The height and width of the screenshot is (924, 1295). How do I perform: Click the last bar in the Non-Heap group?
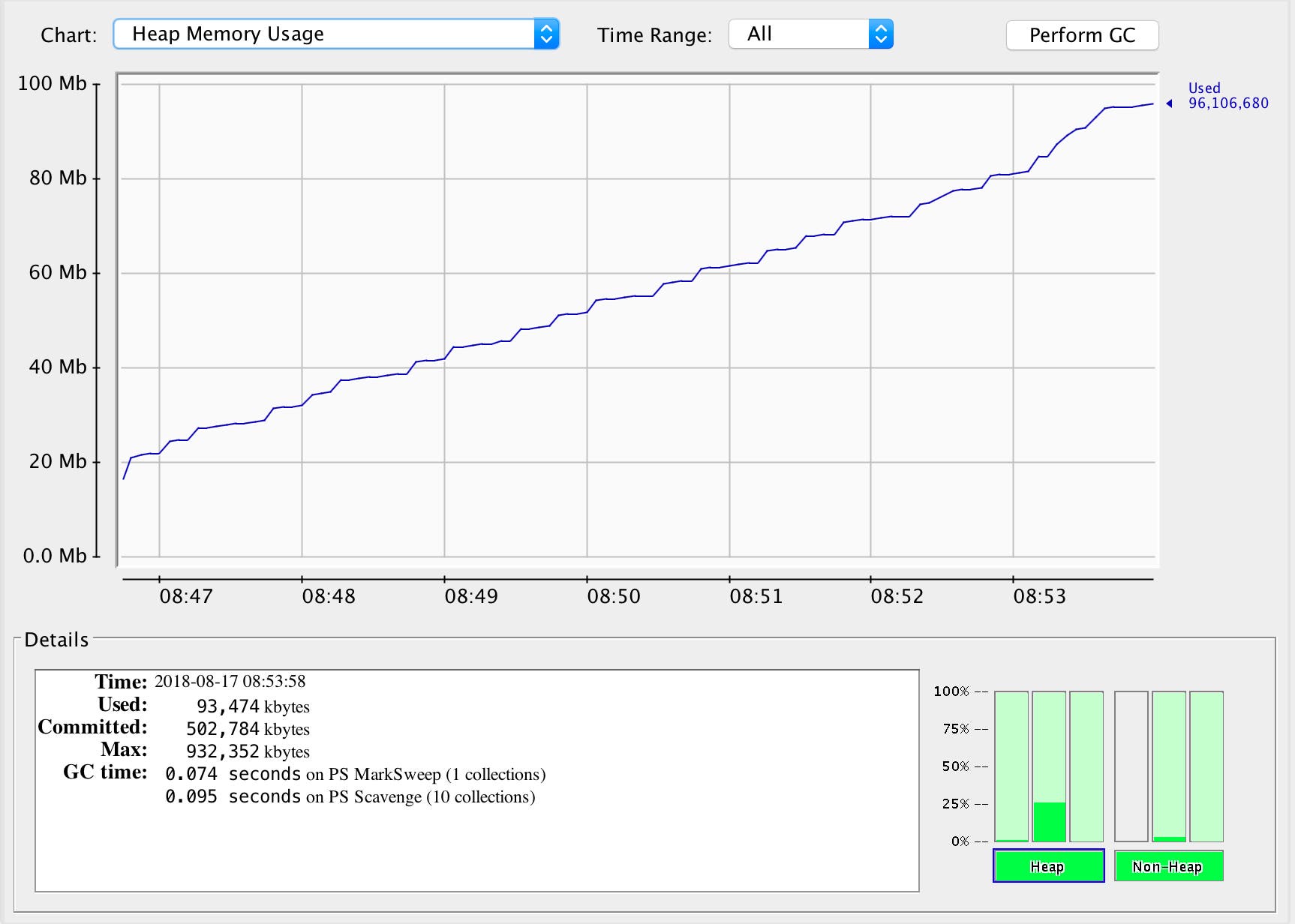[x=1206, y=765]
